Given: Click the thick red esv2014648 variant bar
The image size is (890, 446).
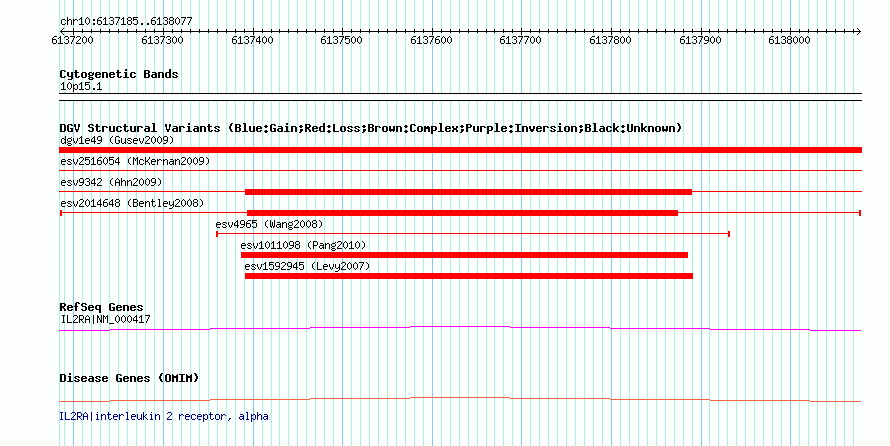Looking at the screenshot, I should (463, 213).
